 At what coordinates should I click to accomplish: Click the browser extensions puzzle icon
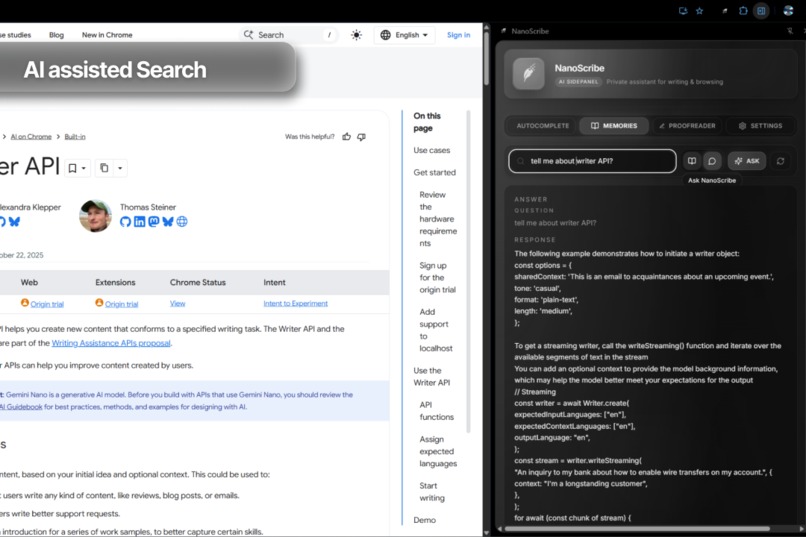(743, 11)
